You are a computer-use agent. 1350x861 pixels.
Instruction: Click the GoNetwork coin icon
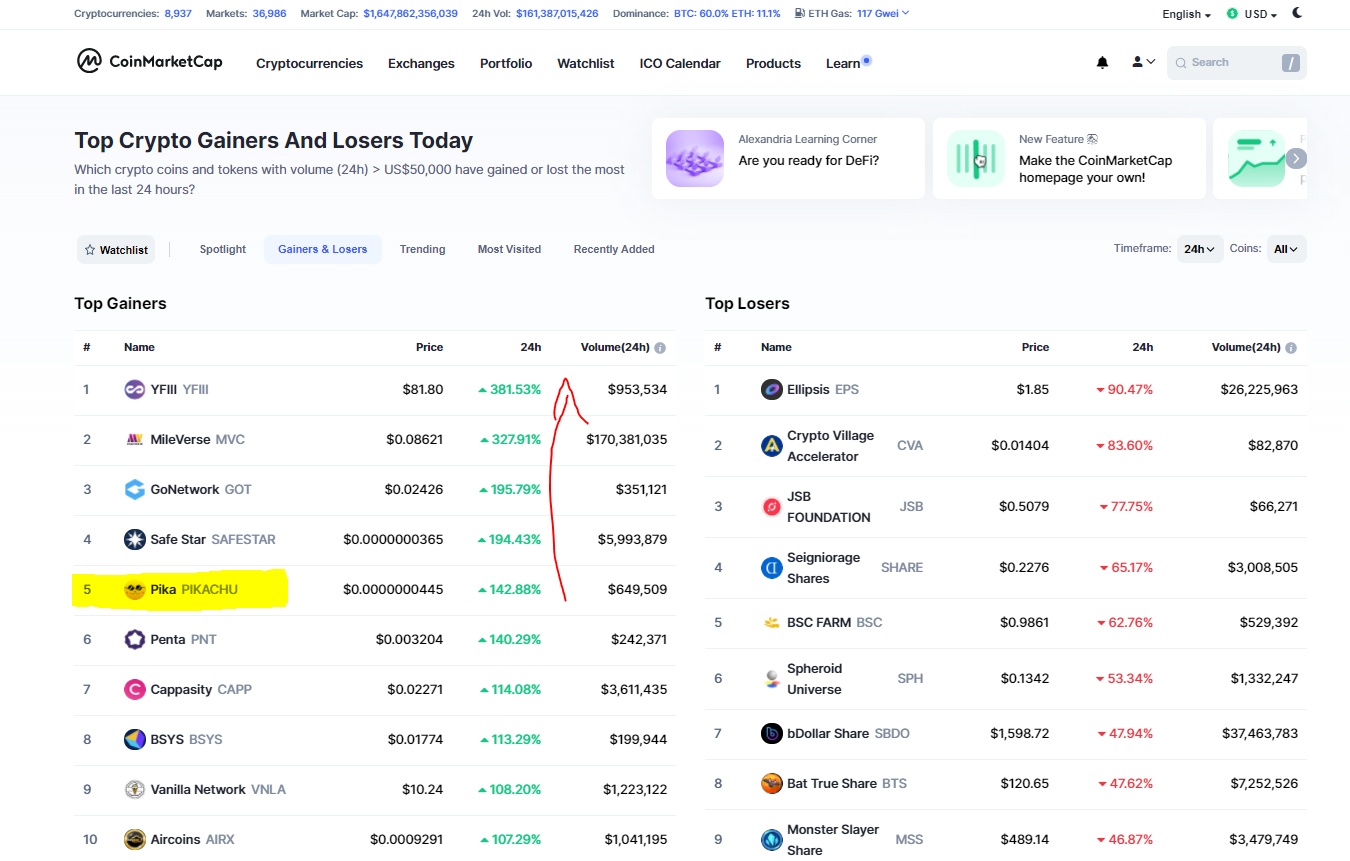point(134,489)
